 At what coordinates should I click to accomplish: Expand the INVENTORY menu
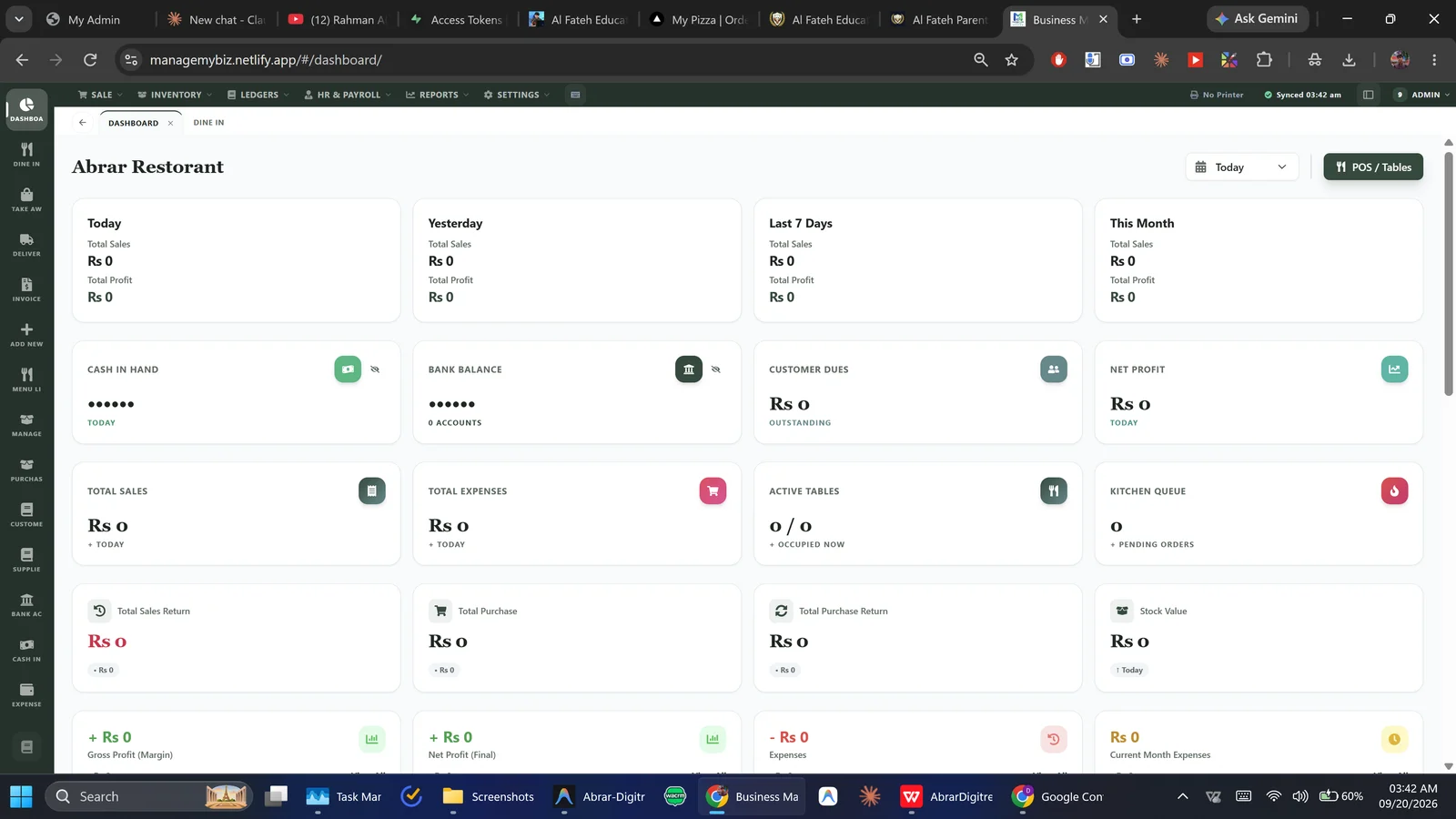coord(175,95)
